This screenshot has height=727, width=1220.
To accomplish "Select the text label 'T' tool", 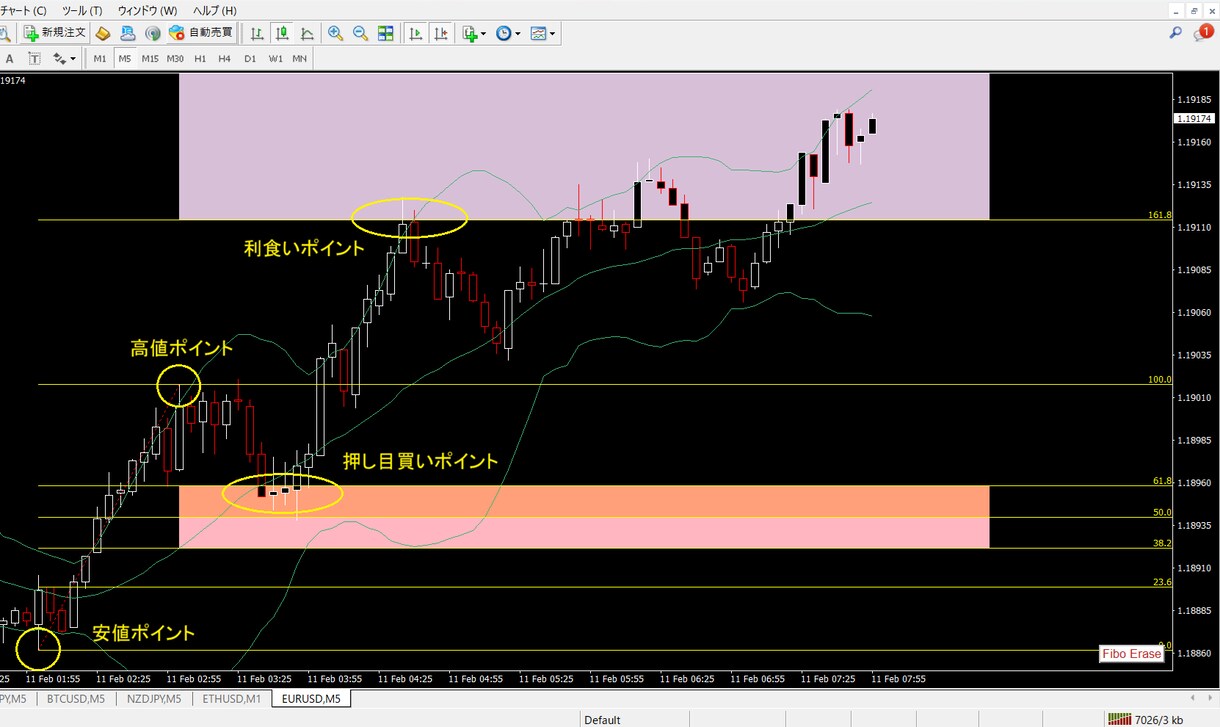I will pos(34,59).
